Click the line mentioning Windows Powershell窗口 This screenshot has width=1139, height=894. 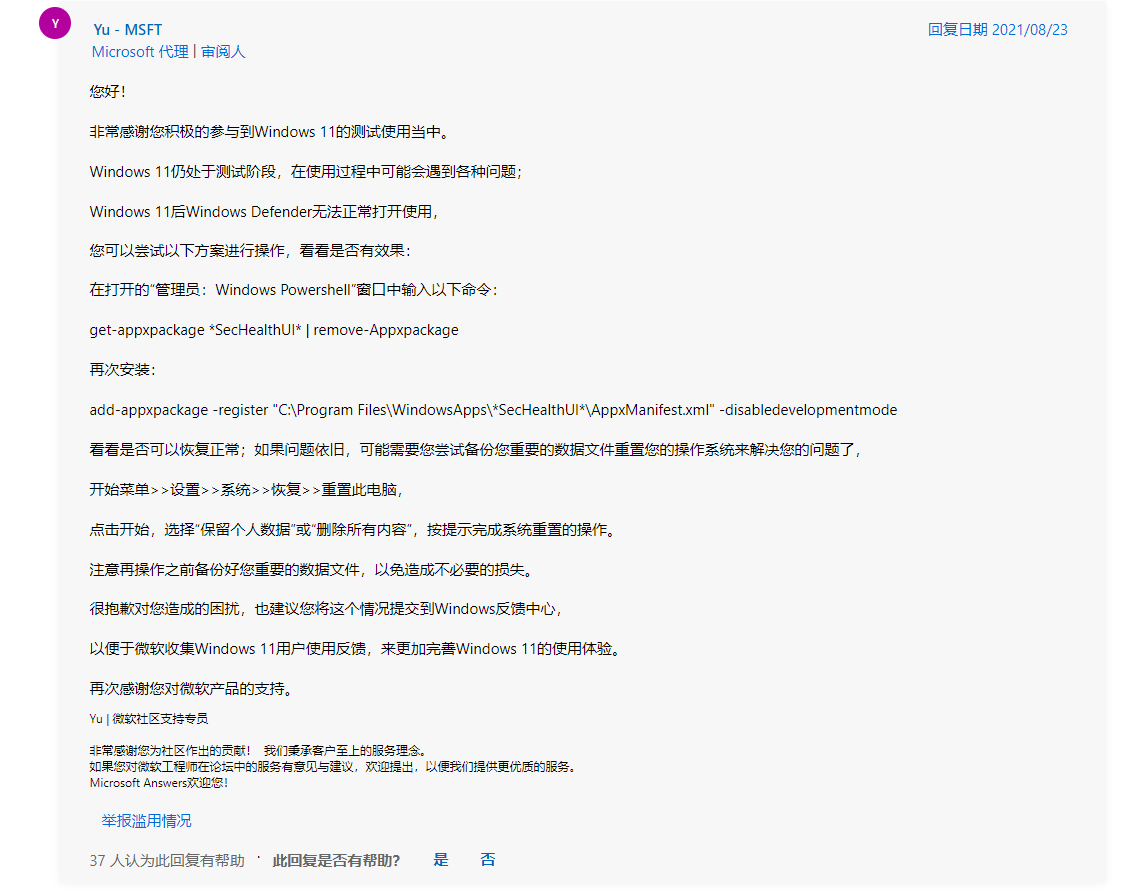tap(293, 290)
